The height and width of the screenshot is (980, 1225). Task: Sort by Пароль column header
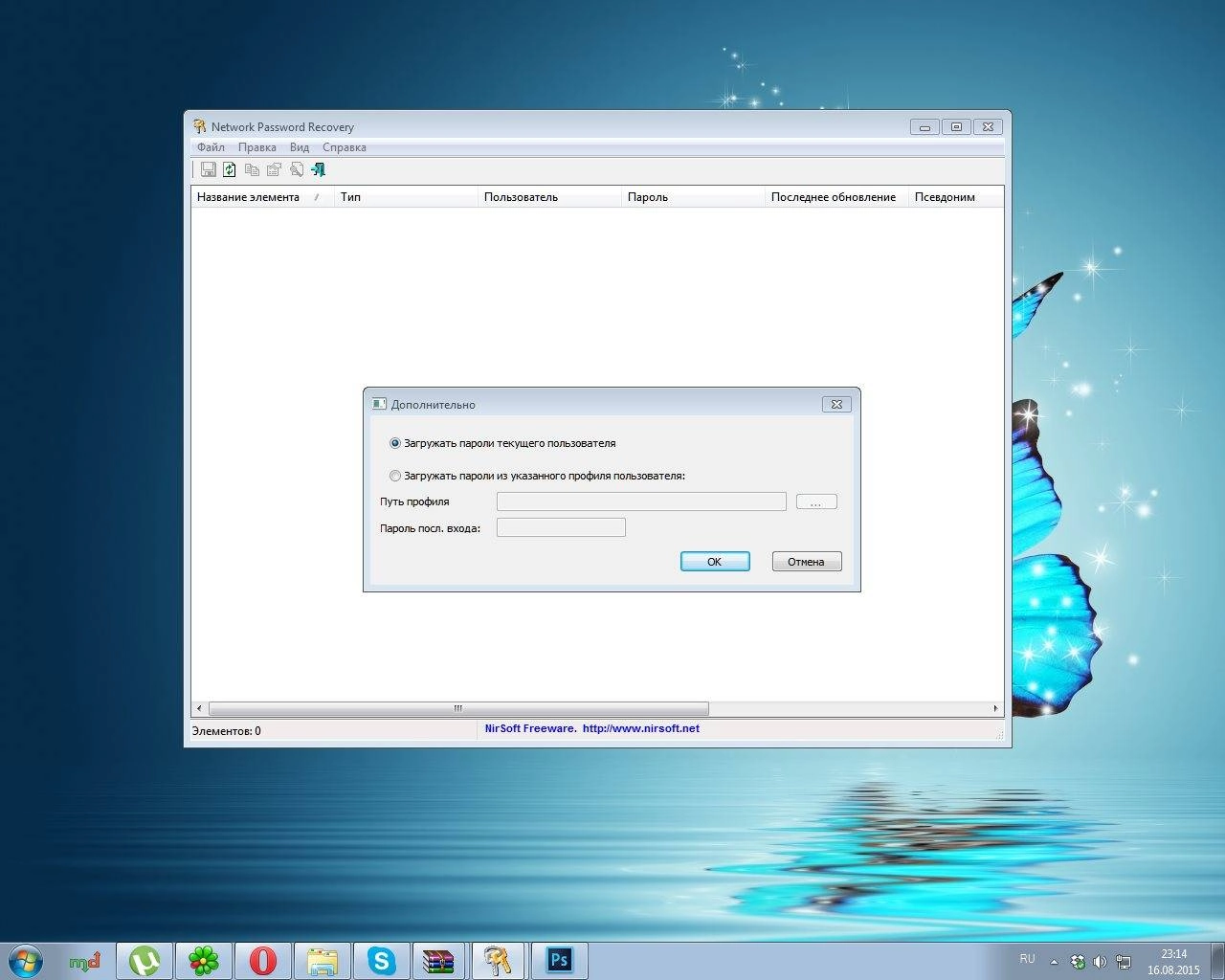[x=693, y=197]
